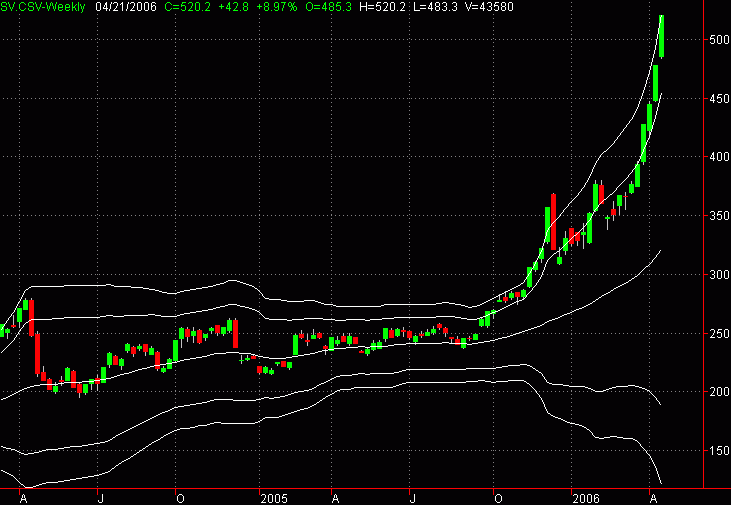Click the 2006 time axis label
731x505 pixels.
[586, 498]
